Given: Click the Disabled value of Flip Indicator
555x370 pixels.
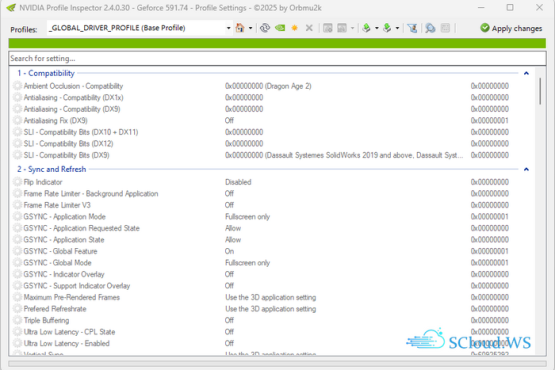Looking at the screenshot, I should (x=238, y=182).
